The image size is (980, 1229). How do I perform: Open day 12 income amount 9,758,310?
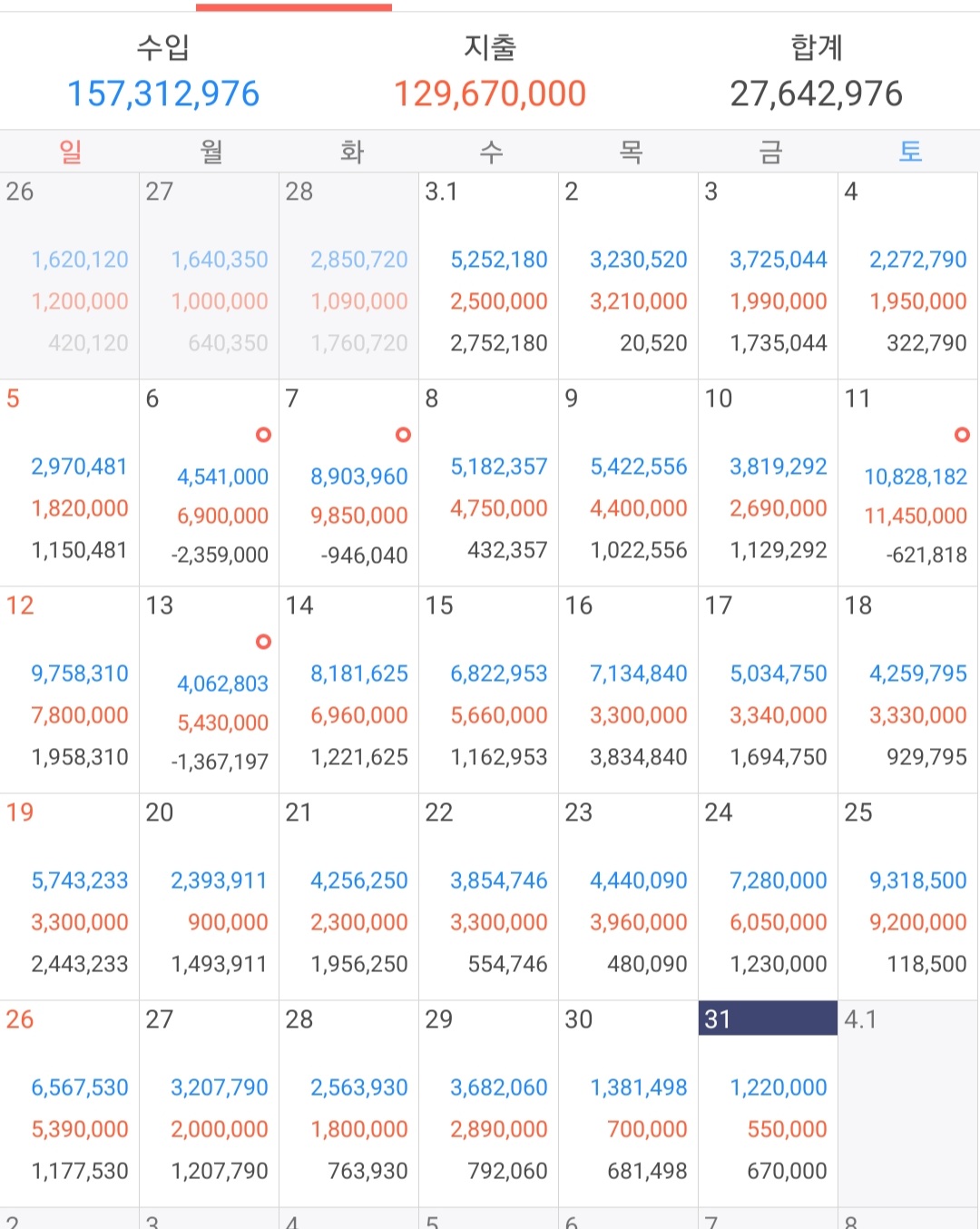click(x=80, y=673)
